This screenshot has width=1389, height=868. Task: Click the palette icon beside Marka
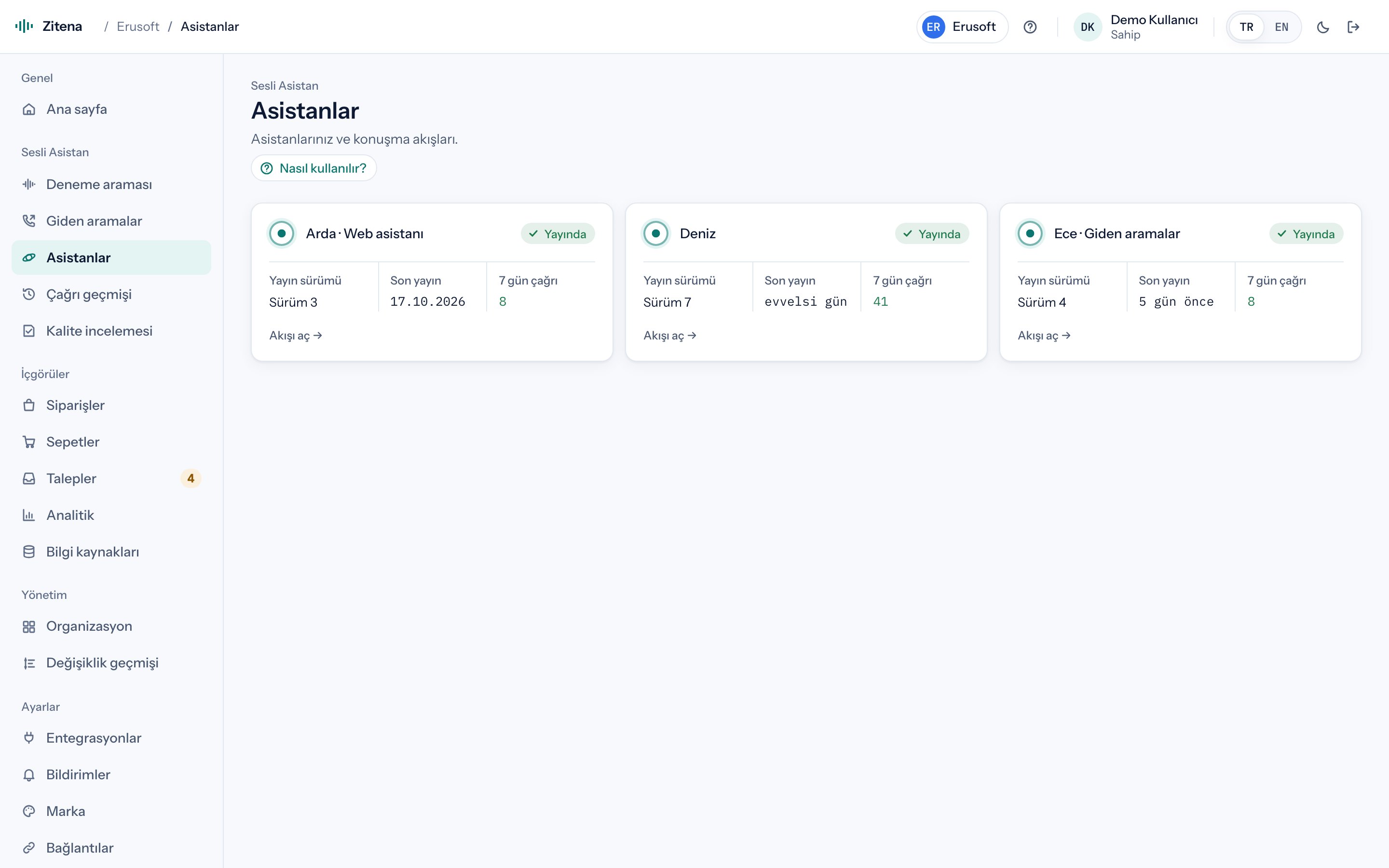click(29, 812)
